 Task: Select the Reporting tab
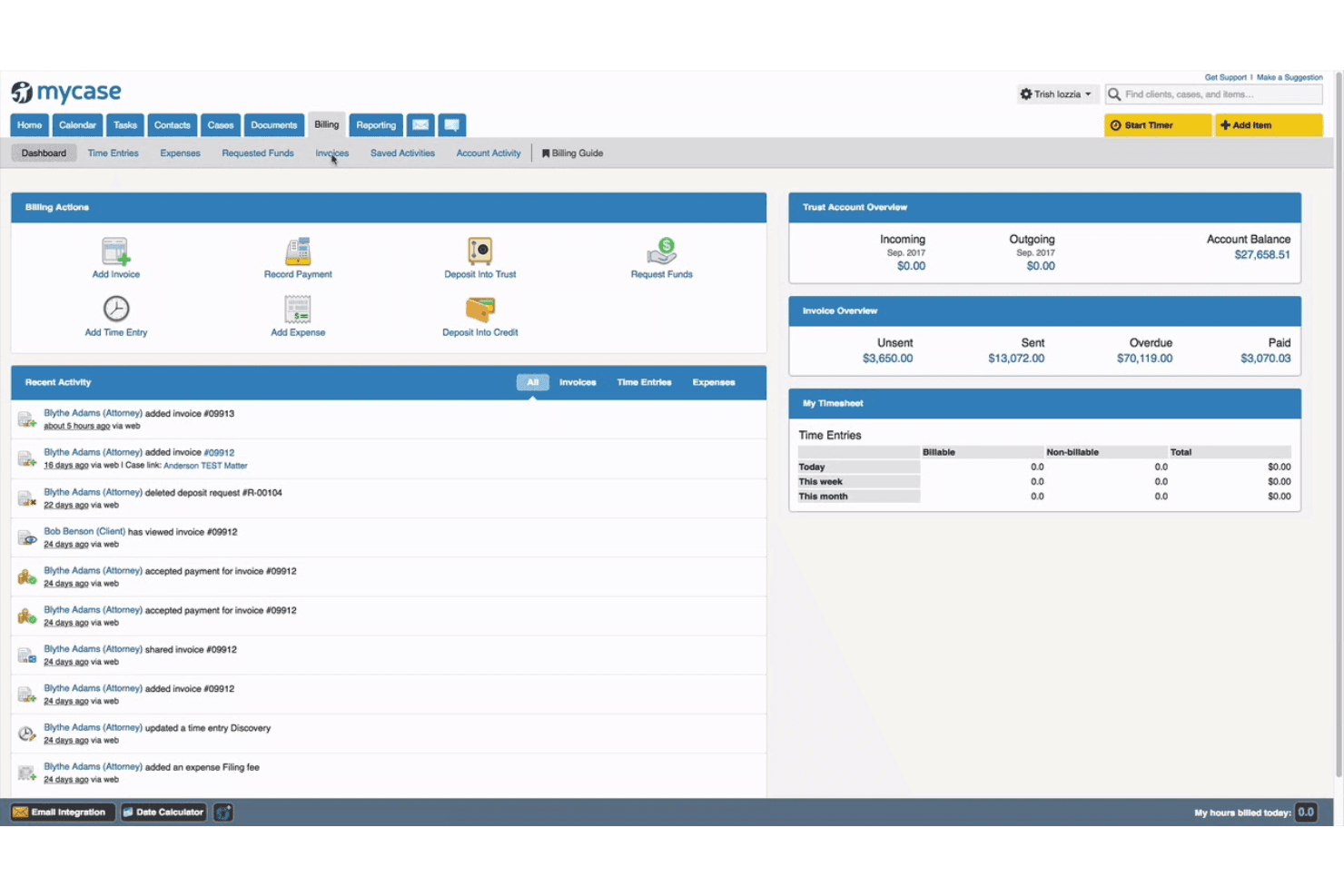[x=376, y=125]
